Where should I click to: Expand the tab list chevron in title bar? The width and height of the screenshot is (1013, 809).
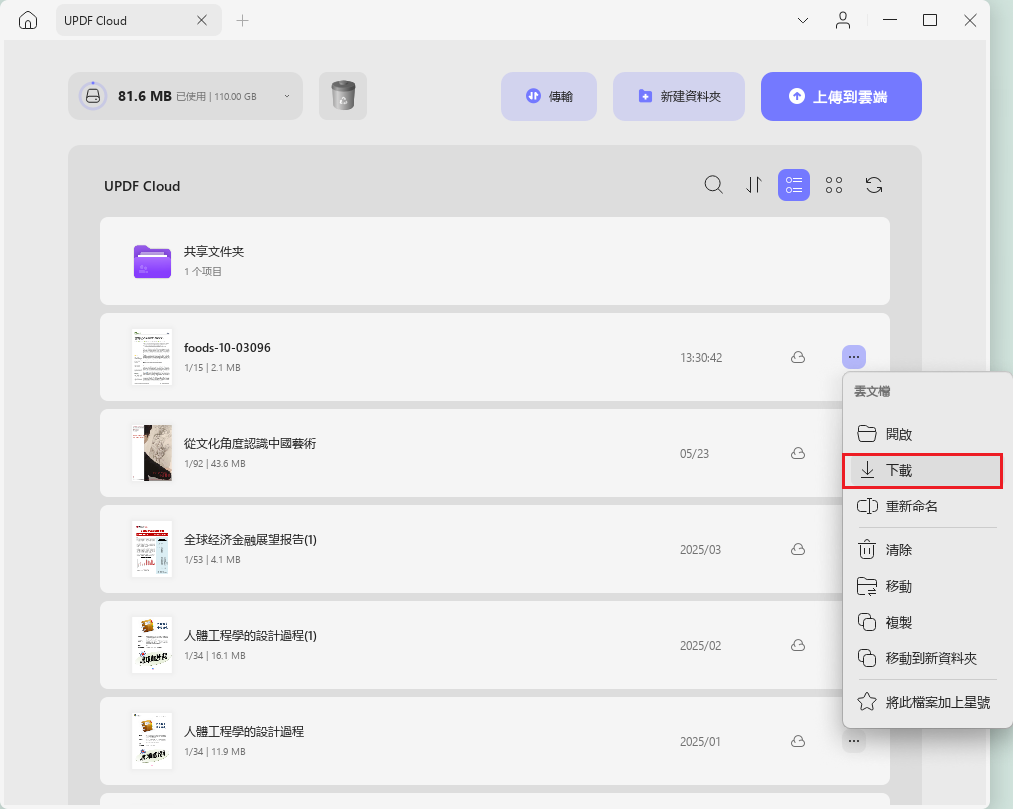click(x=803, y=21)
